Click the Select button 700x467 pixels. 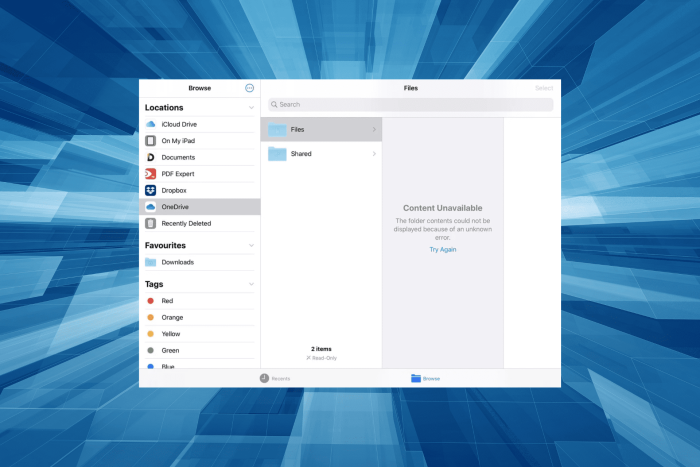[x=544, y=88]
